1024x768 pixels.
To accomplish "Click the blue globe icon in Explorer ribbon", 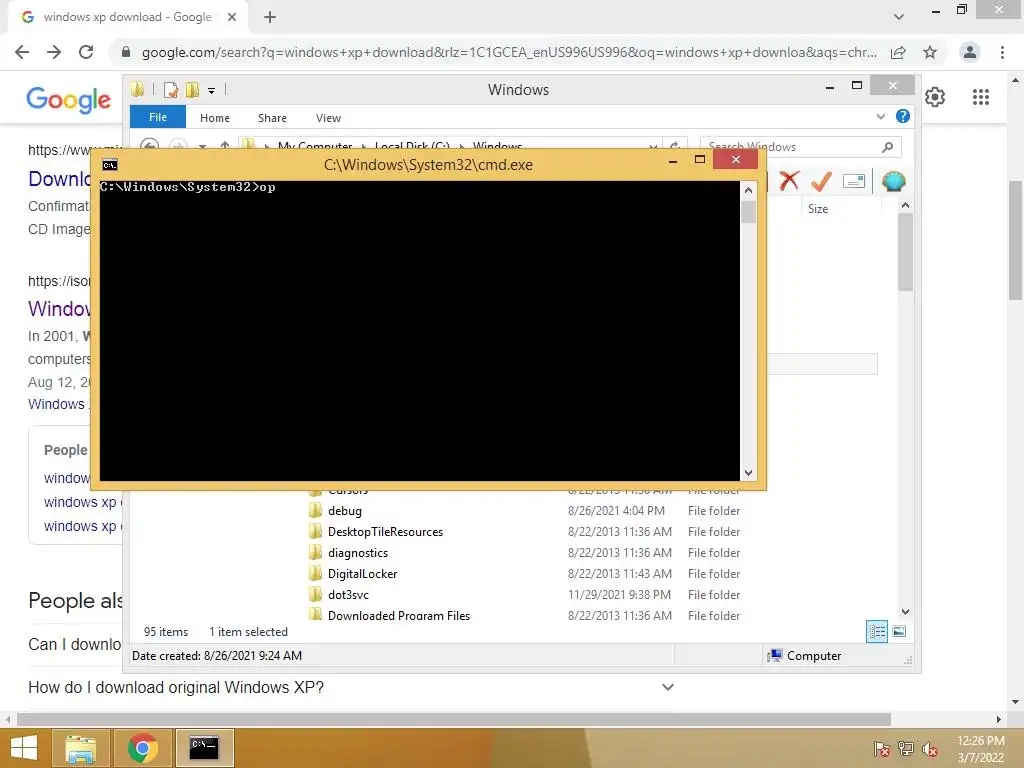I will [893, 181].
